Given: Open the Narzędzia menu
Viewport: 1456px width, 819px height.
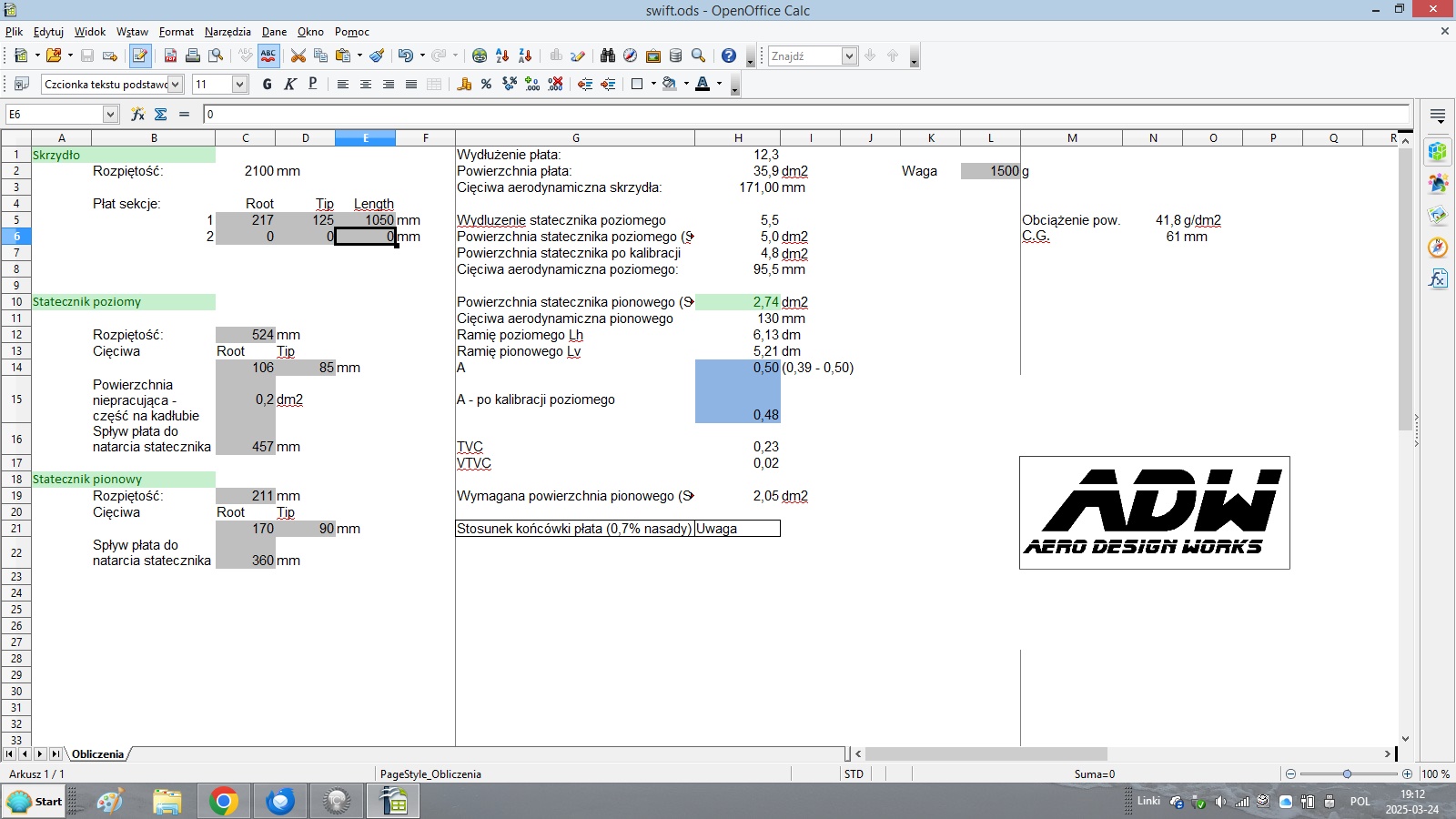Looking at the screenshot, I should tap(227, 32).
